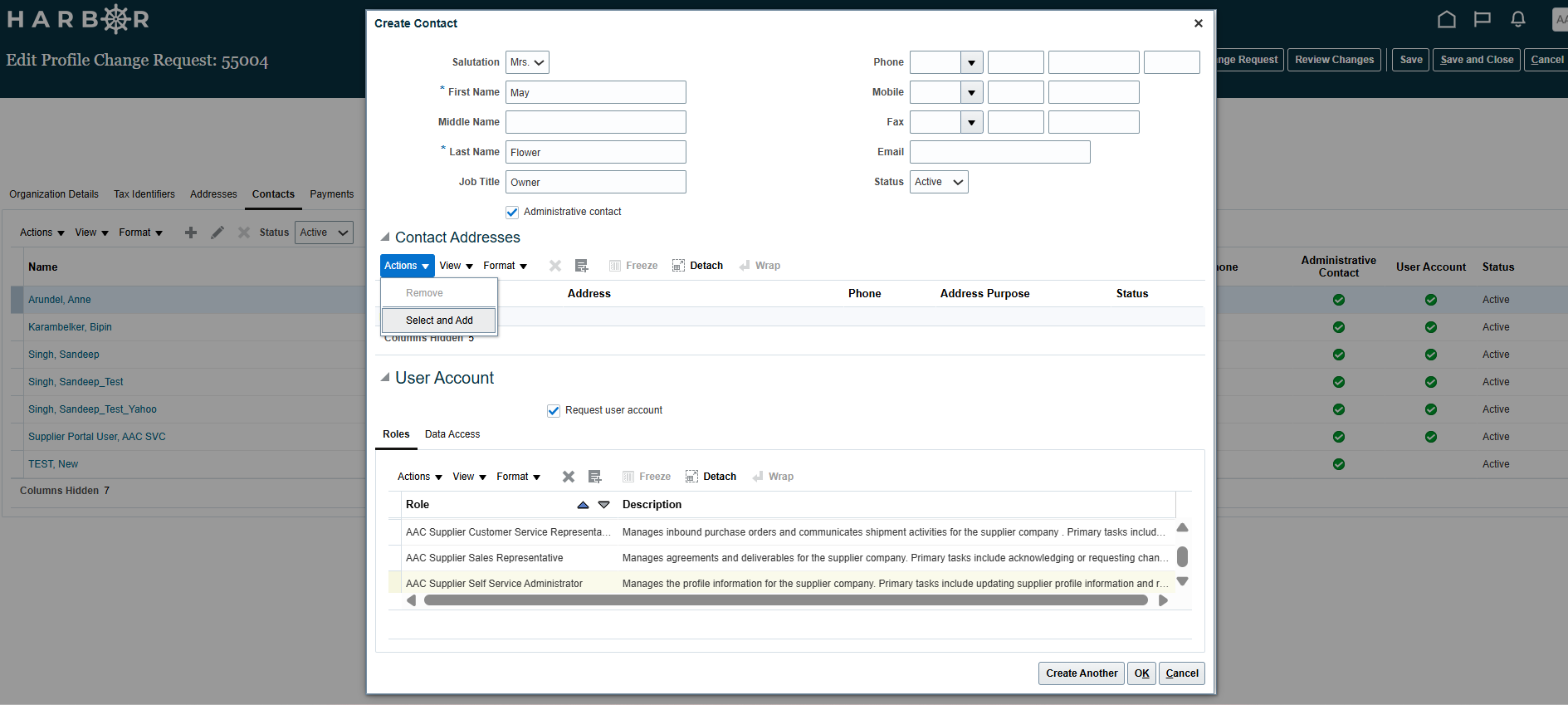Open the Singh, Sandeep_Test_Yahoo contact link

pyautogui.click(x=92, y=409)
